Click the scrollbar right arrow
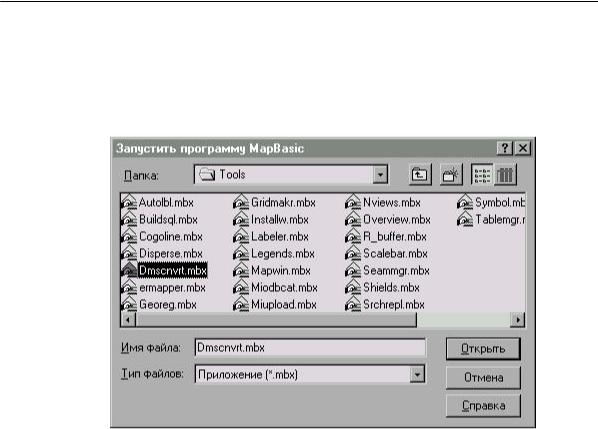Viewport: 598px width, 429px height. click(518, 320)
